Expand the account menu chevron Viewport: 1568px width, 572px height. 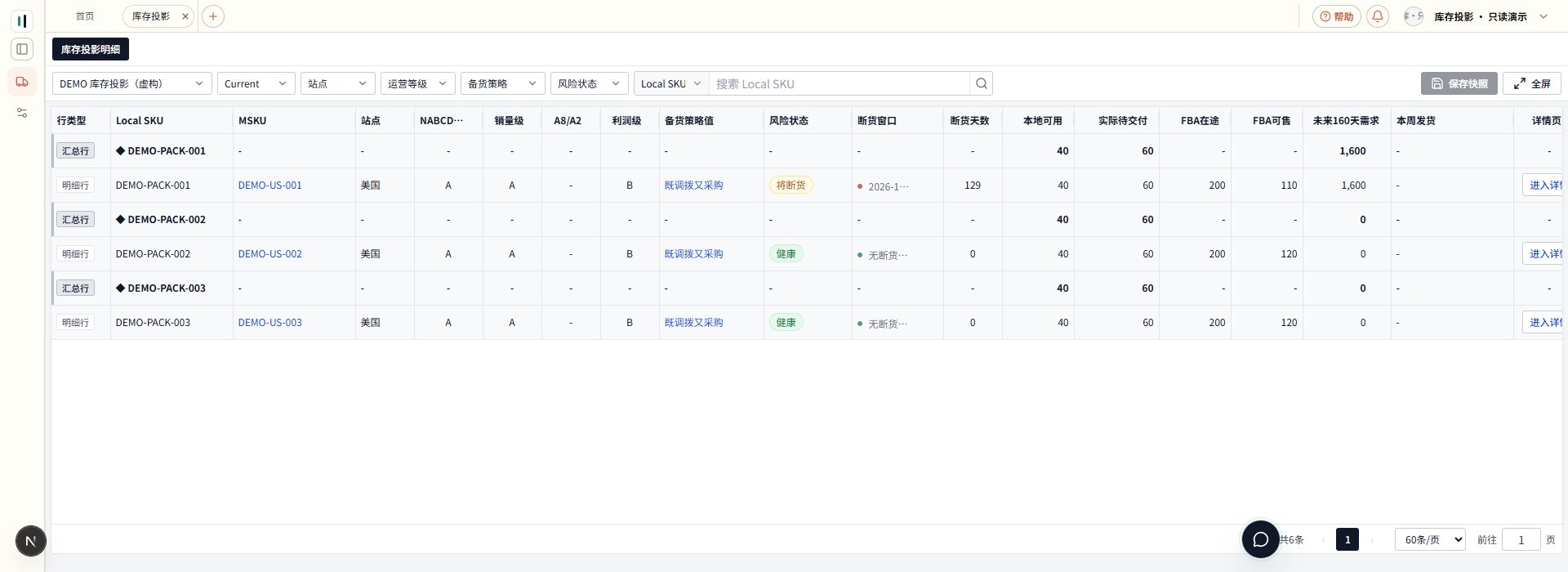[x=1543, y=16]
